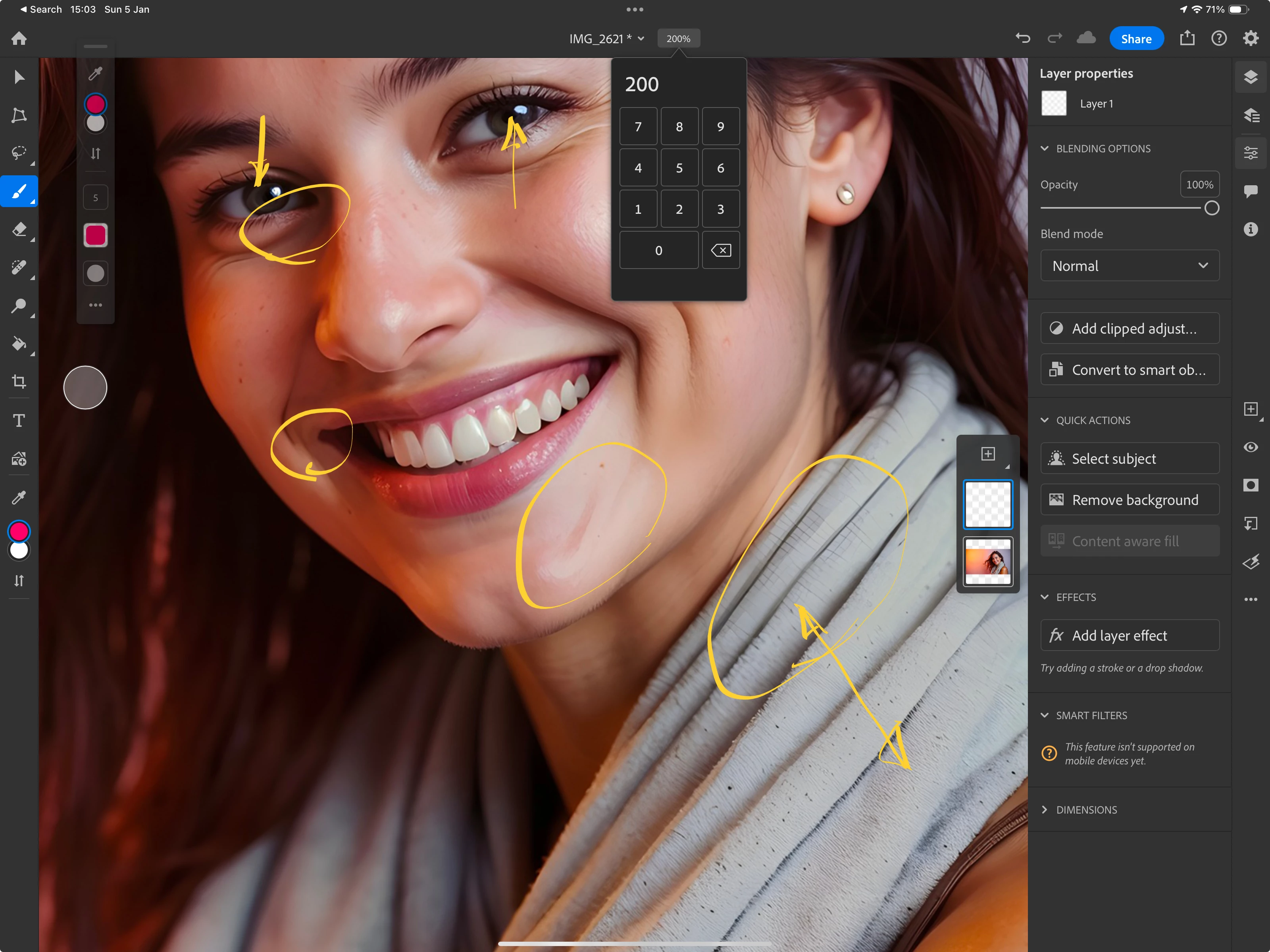
Task: Toggle the layer mask icon
Action: (1251, 486)
